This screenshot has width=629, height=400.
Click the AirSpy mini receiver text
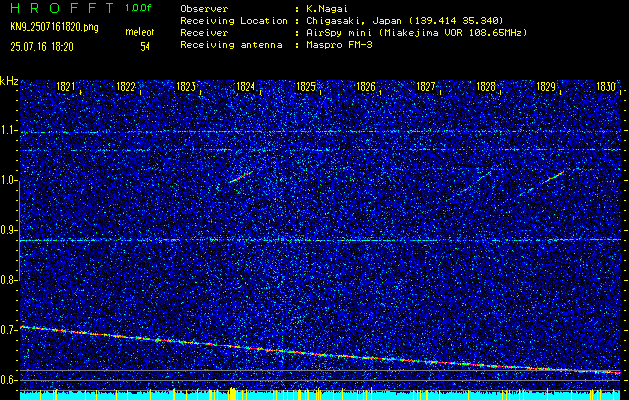(x=417, y=33)
